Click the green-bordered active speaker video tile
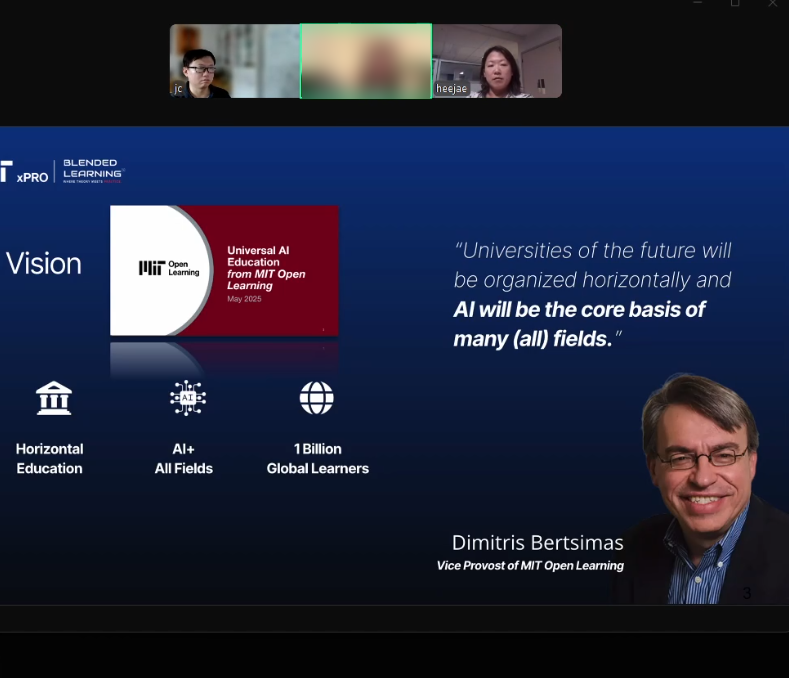 click(366, 61)
